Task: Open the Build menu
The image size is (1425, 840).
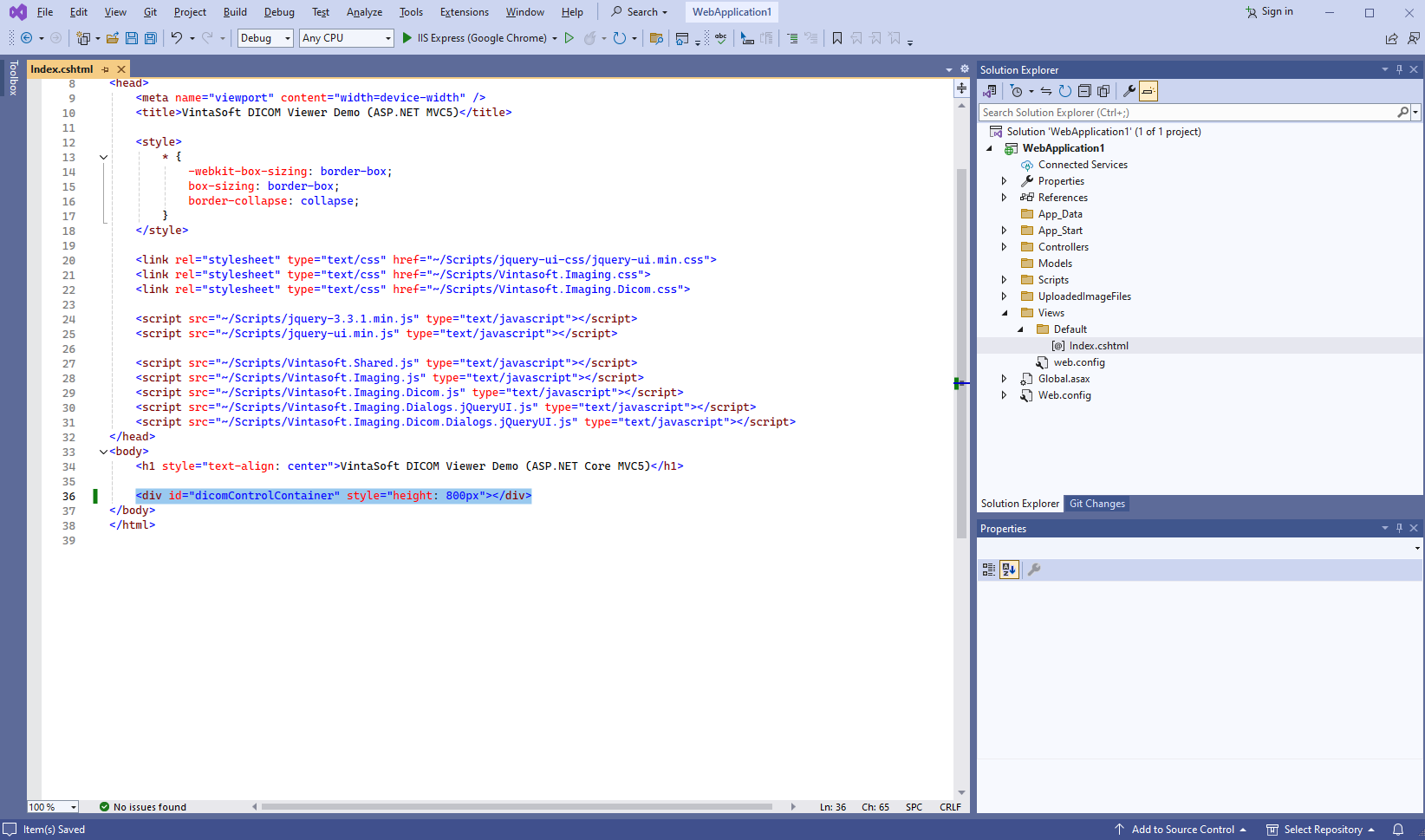Action: (x=235, y=12)
